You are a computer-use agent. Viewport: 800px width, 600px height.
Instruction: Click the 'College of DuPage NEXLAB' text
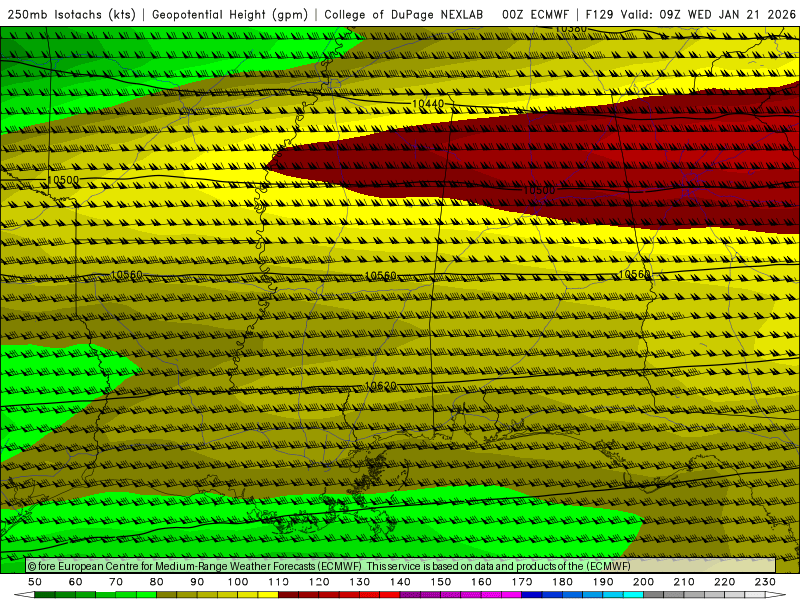point(404,14)
